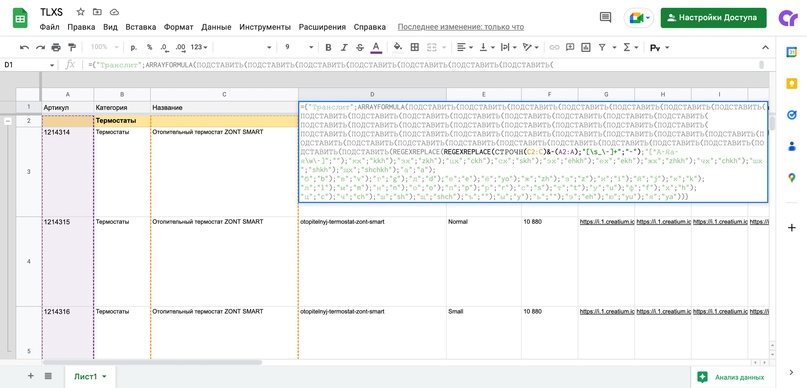Click the undo arrow icon

click(24, 47)
